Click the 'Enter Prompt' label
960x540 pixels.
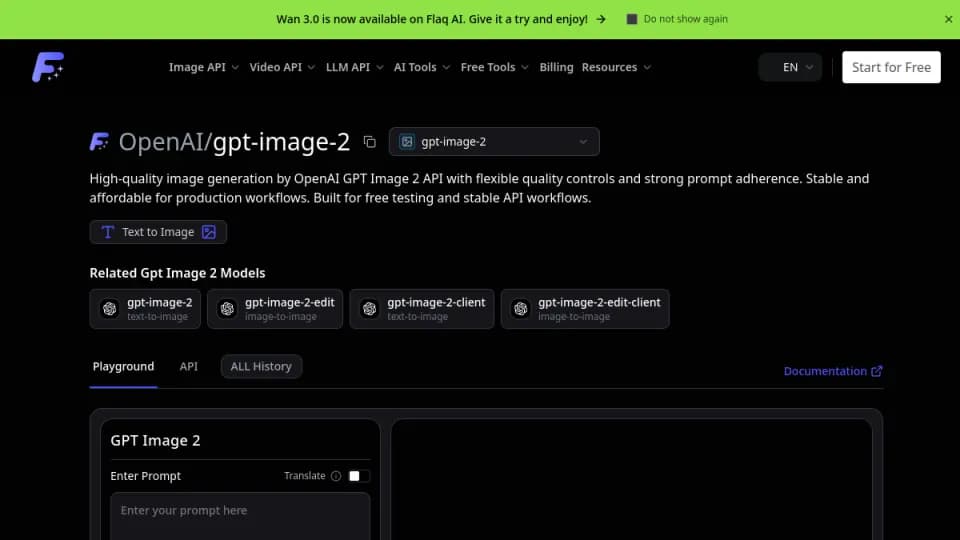(x=146, y=476)
